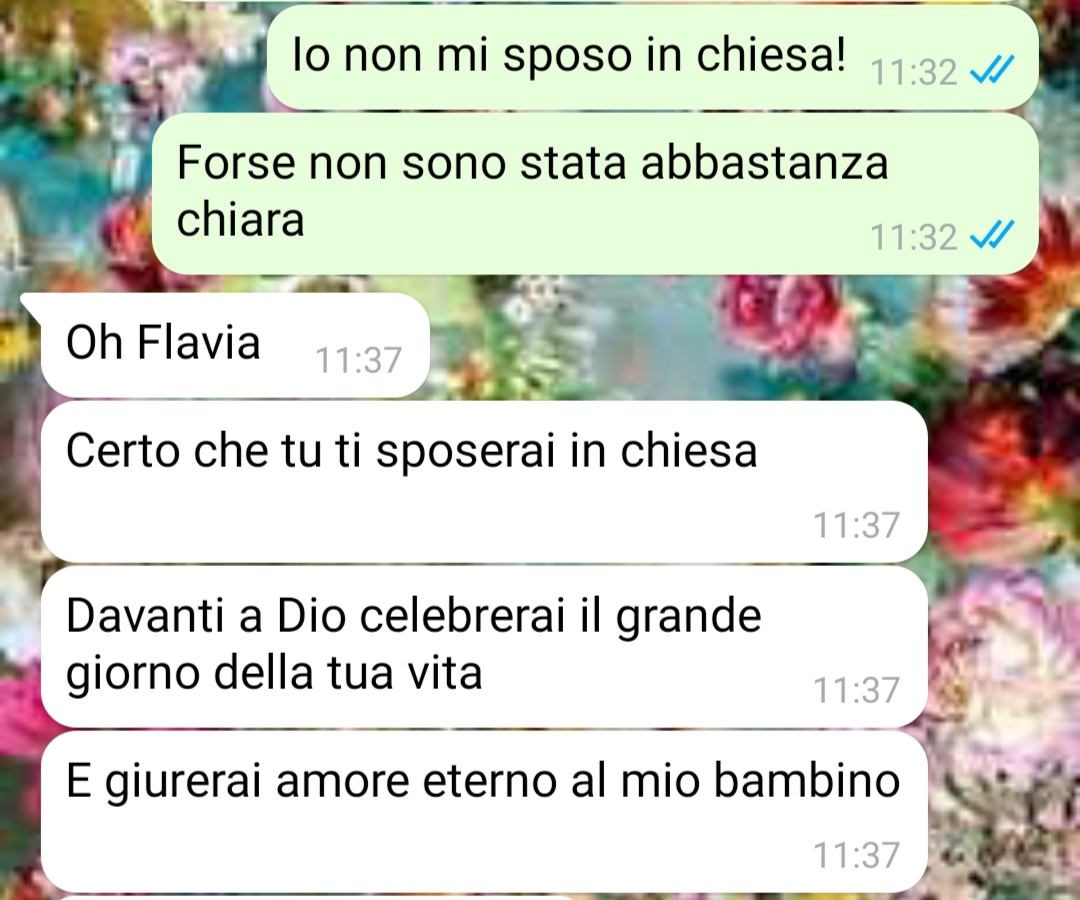Tap 11:37 timestamp under "mio bambino" message
The width and height of the screenshot is (1080, 900).
click(x=856, y=855)
